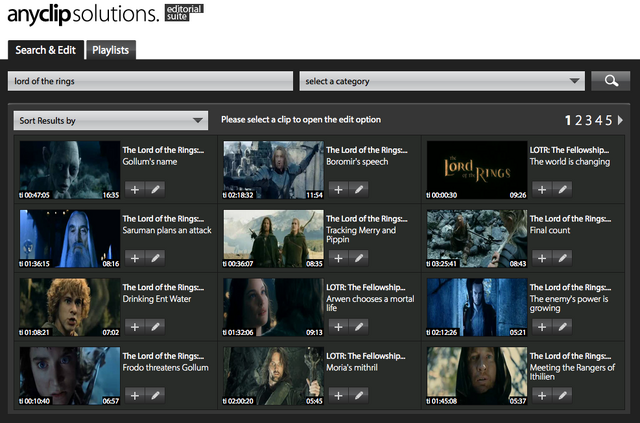The width and height of the screenshot is (640, 423).
Task: Edit The world is changing clip
Action: pos(562,189)
